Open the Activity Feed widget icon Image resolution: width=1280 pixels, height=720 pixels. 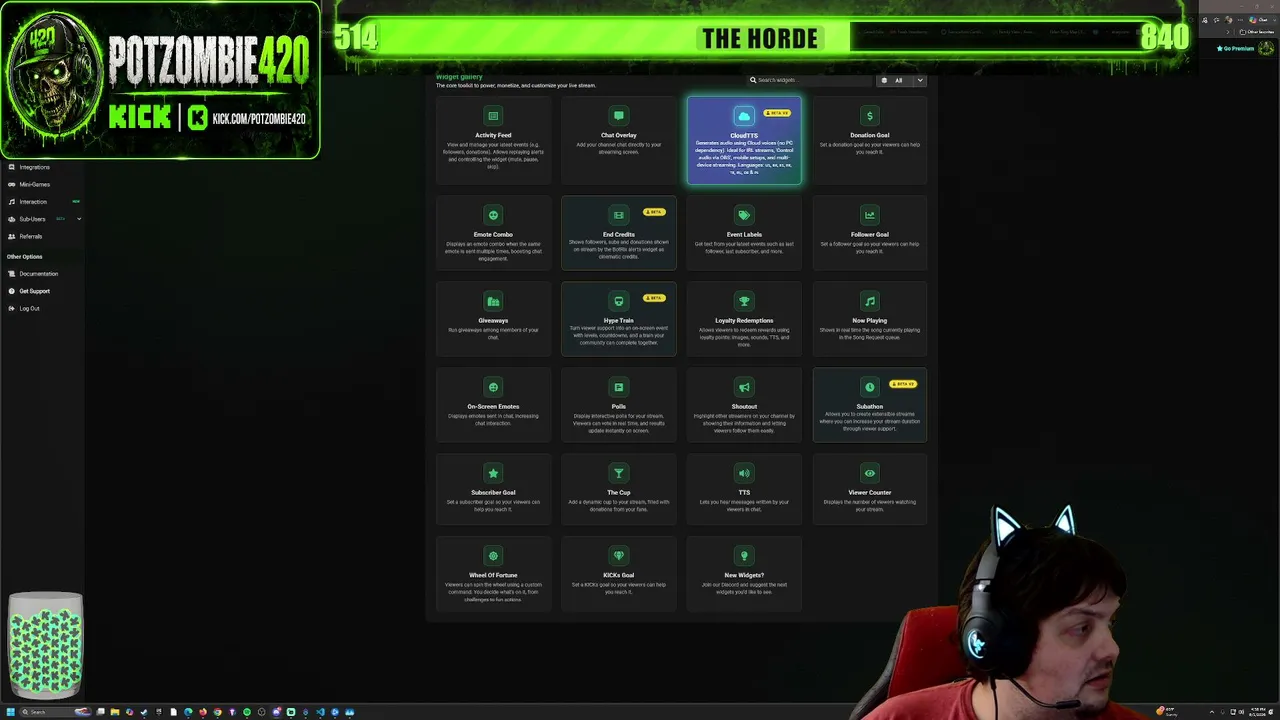point(493,116)
